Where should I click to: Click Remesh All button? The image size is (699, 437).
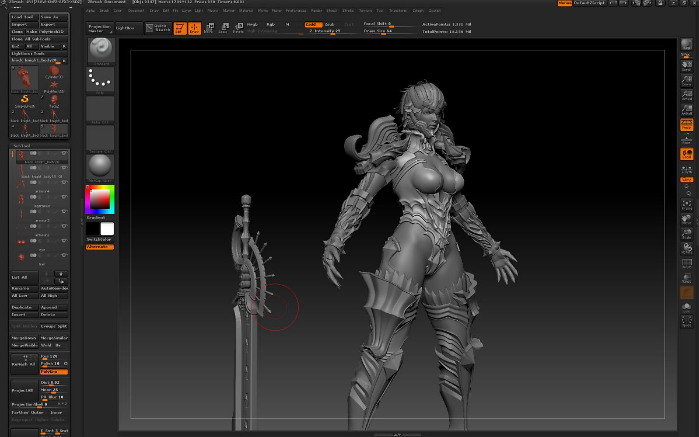click(x=25, y=364)
